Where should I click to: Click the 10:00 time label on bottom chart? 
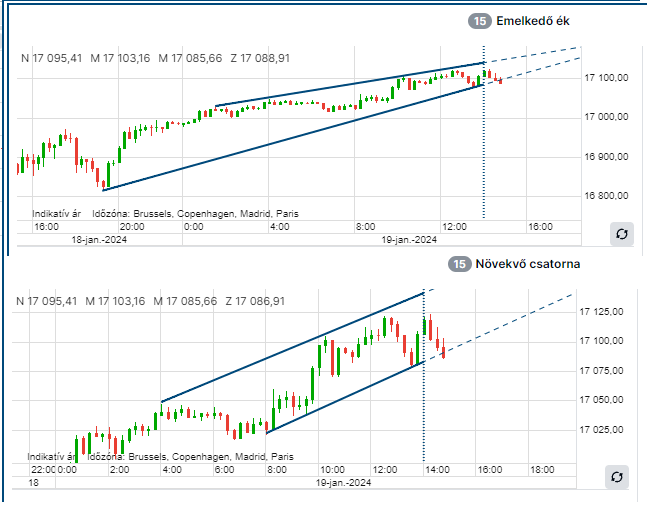pyautogui.click(x=332, y=470)
